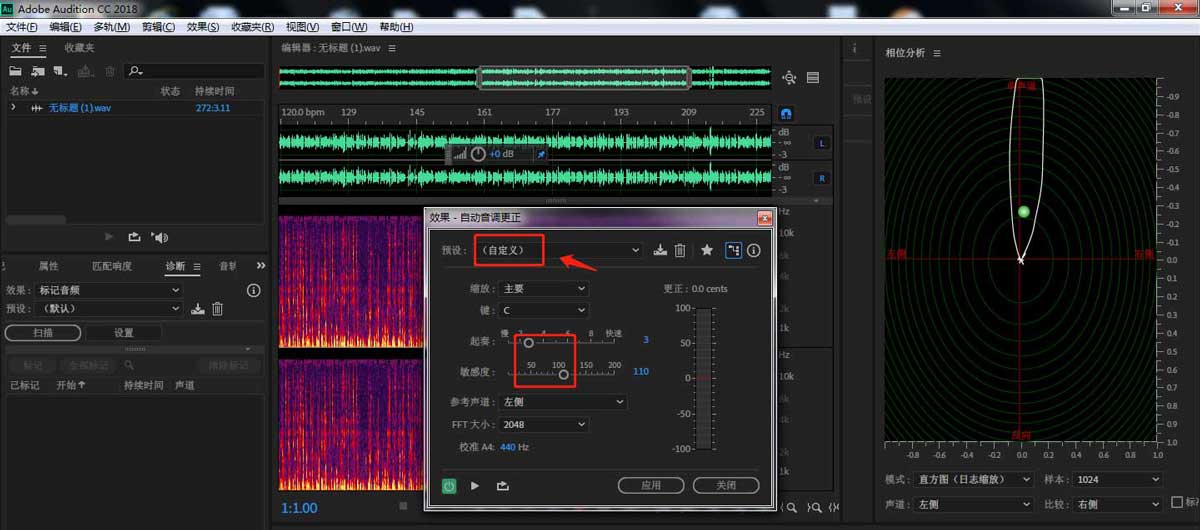The width and height of the screenshot is (1200, 530).
Task: Click the 敏感度 sensitivity slider handle
Action: (564, 375)
